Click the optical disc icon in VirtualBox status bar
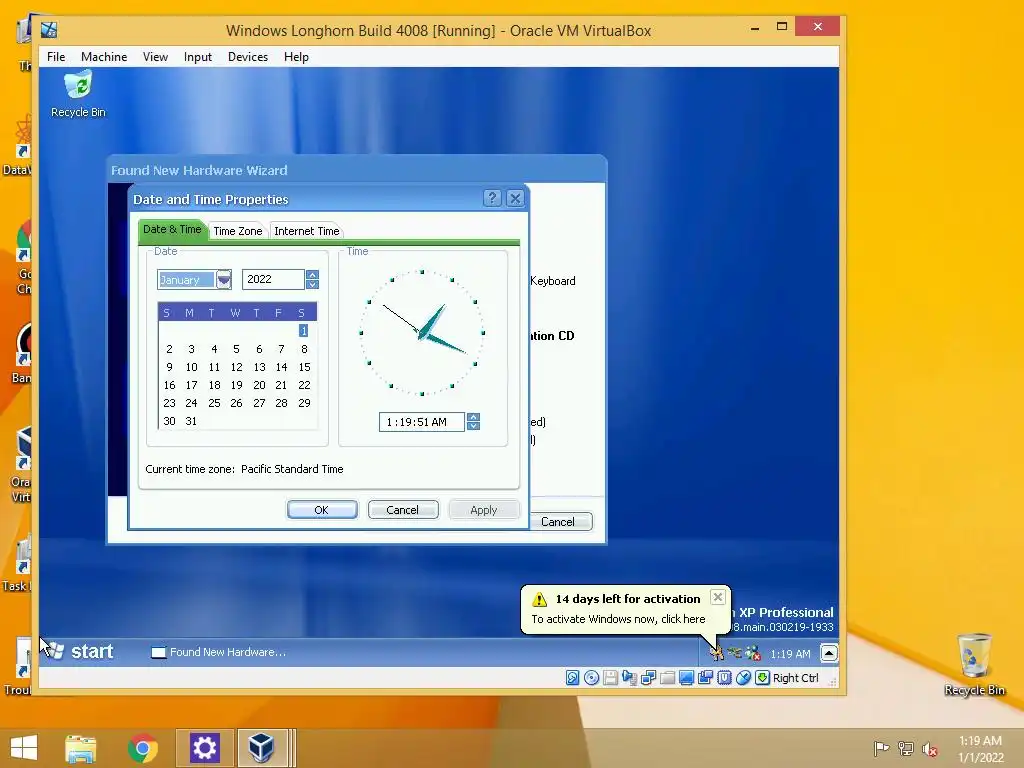Viewport: 1024px width, 768px height. pos(591,678)
